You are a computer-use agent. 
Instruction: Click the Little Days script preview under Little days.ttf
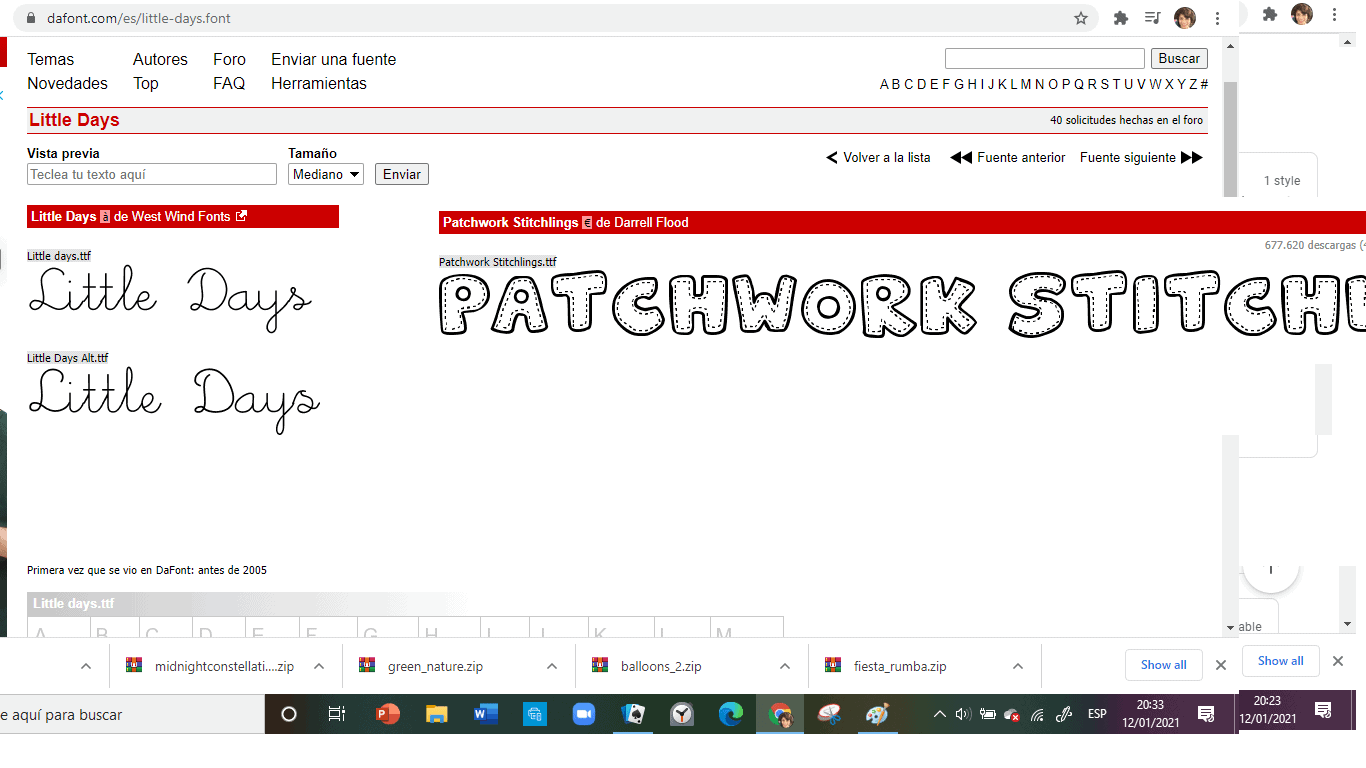coord(170,298)
